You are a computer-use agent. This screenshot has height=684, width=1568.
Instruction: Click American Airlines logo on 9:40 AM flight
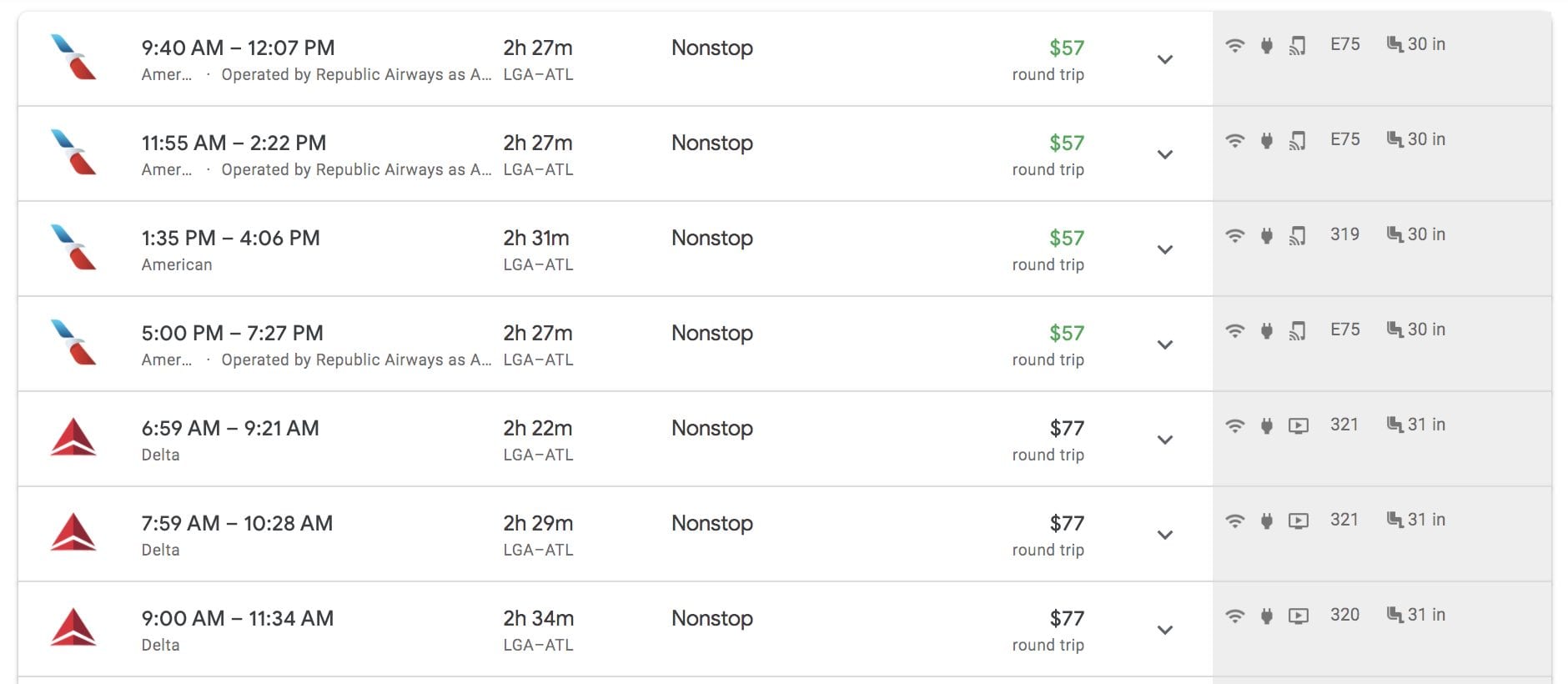(x=73, y=57)
